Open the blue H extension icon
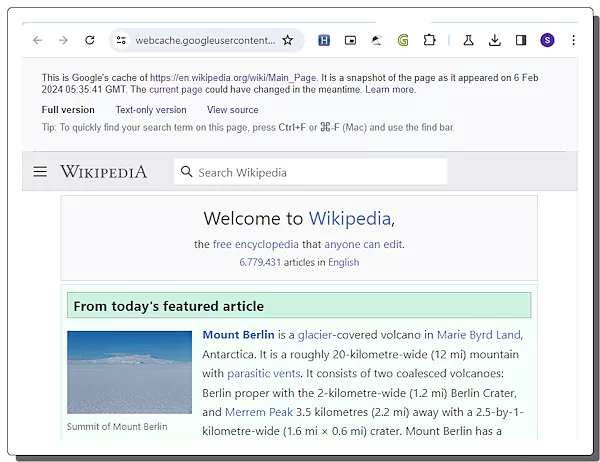 pyautogui.click(x=324, y=40)
